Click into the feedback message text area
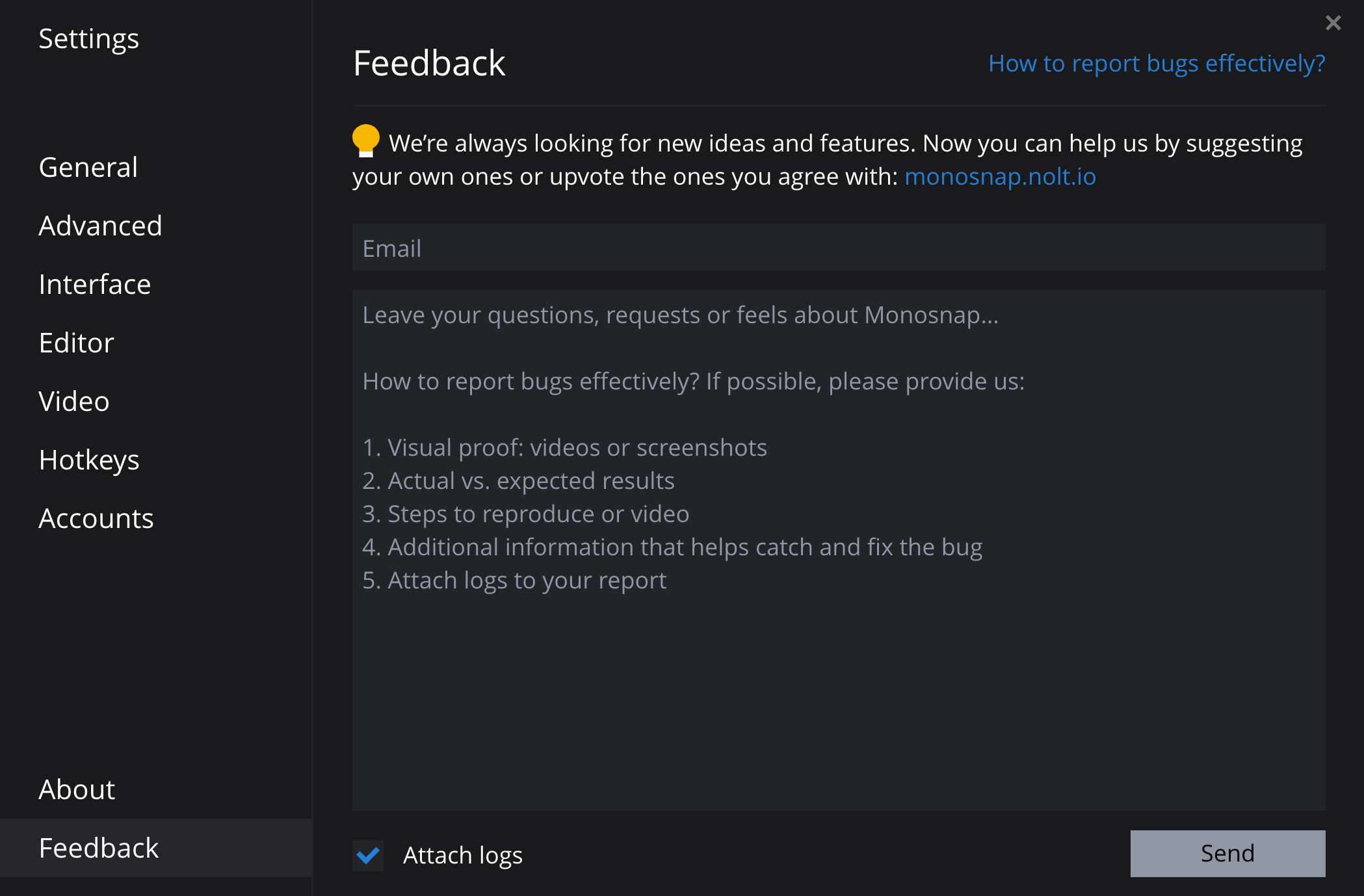 (839, 550)
